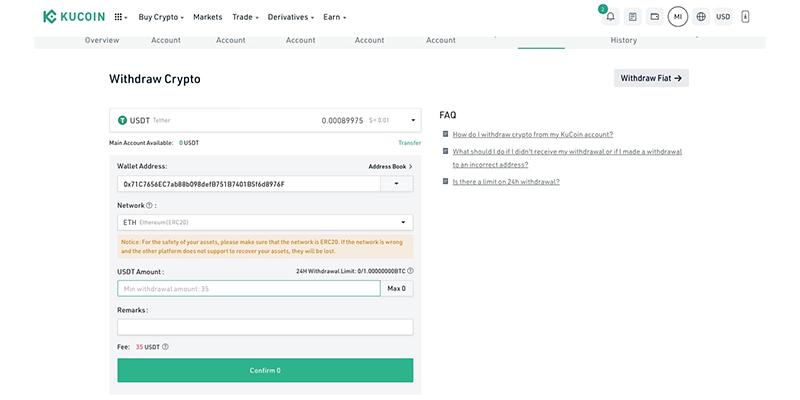Change the USD currency selector

[723, 17]
